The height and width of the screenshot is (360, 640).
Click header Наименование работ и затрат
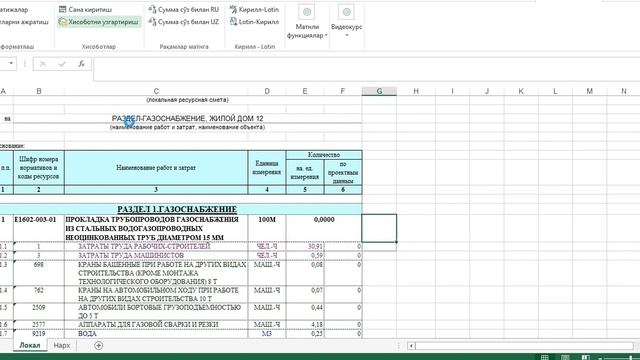(156, 168)
